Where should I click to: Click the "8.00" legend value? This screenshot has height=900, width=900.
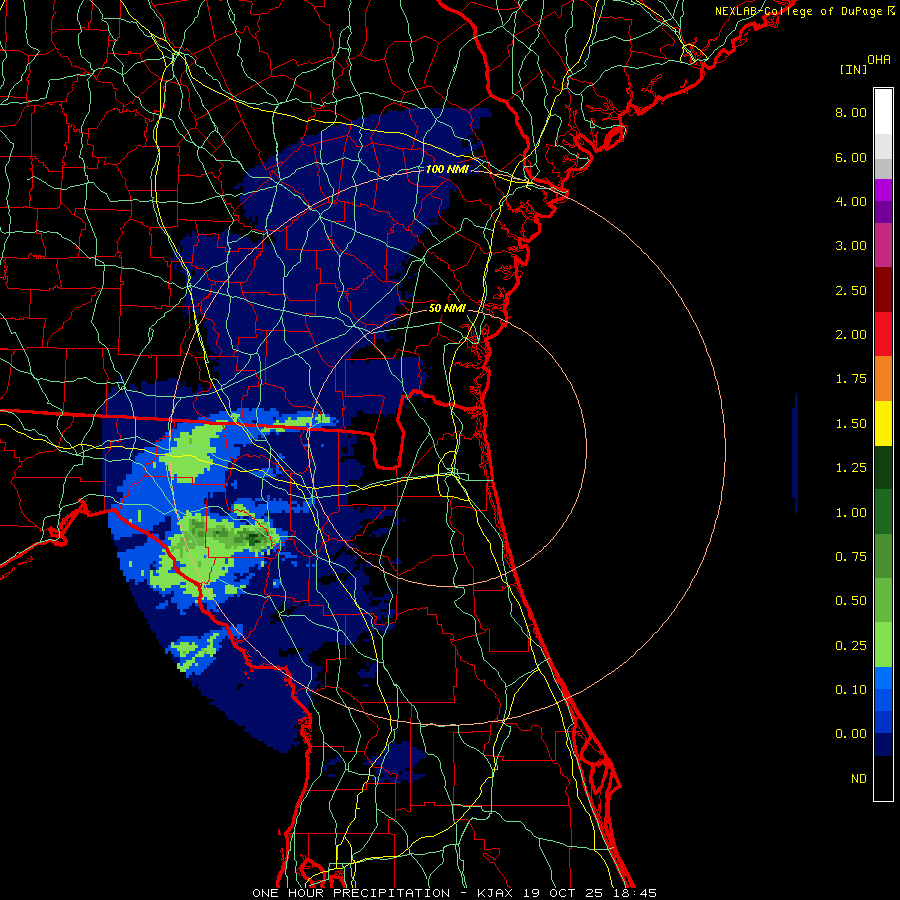click(x=851, y=112)
